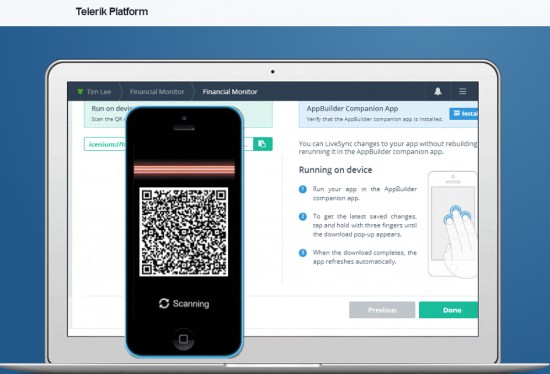
Task: Click the Telerik logo beside Tim Lee
Action: 80,92
